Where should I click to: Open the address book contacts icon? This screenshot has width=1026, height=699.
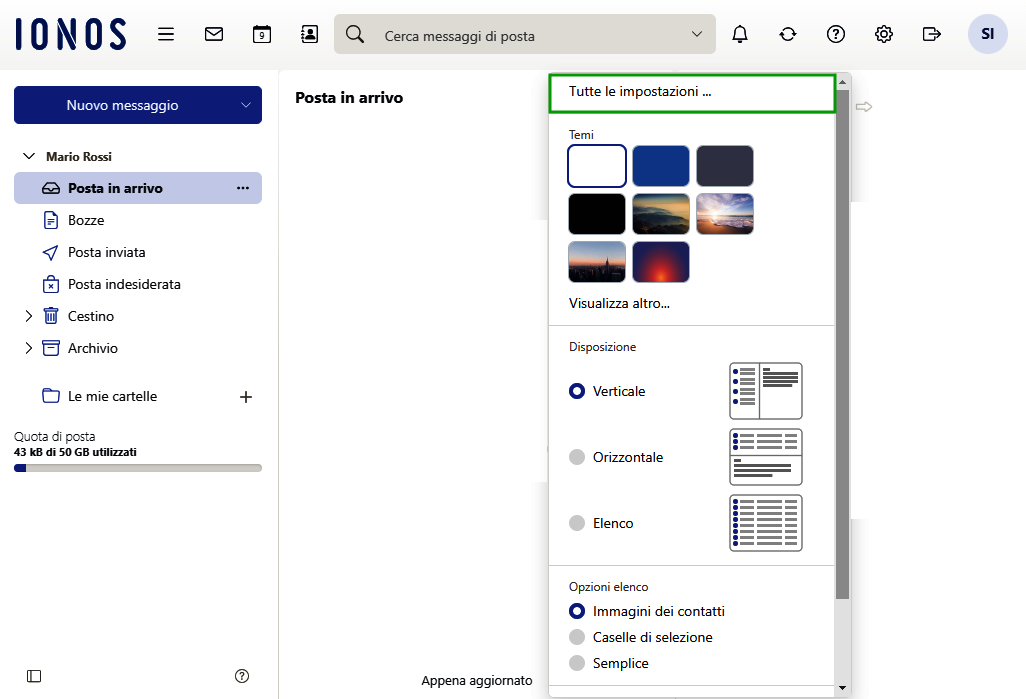[310, 34]
